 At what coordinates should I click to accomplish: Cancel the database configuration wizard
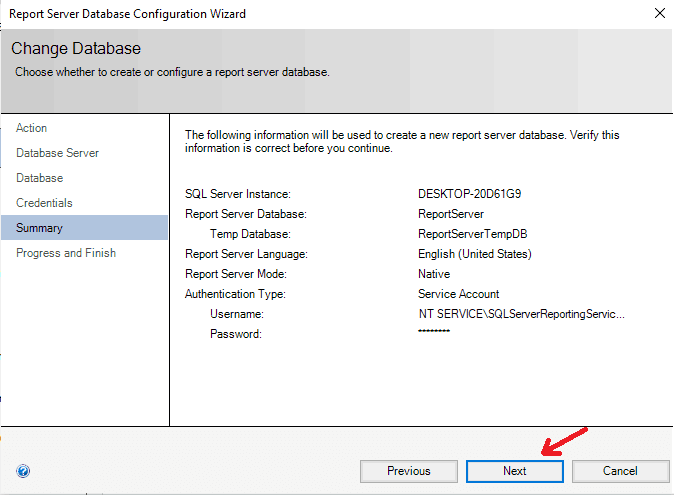pos(620,471)
